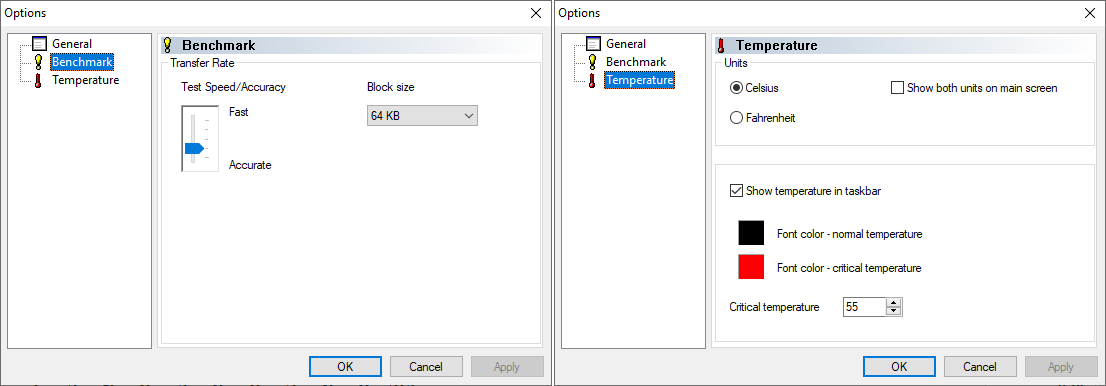The height and width of the screenshot is (386, 1106).
Task: Decrease critical temperature with down arrow
Action: [x=894, y=310]
